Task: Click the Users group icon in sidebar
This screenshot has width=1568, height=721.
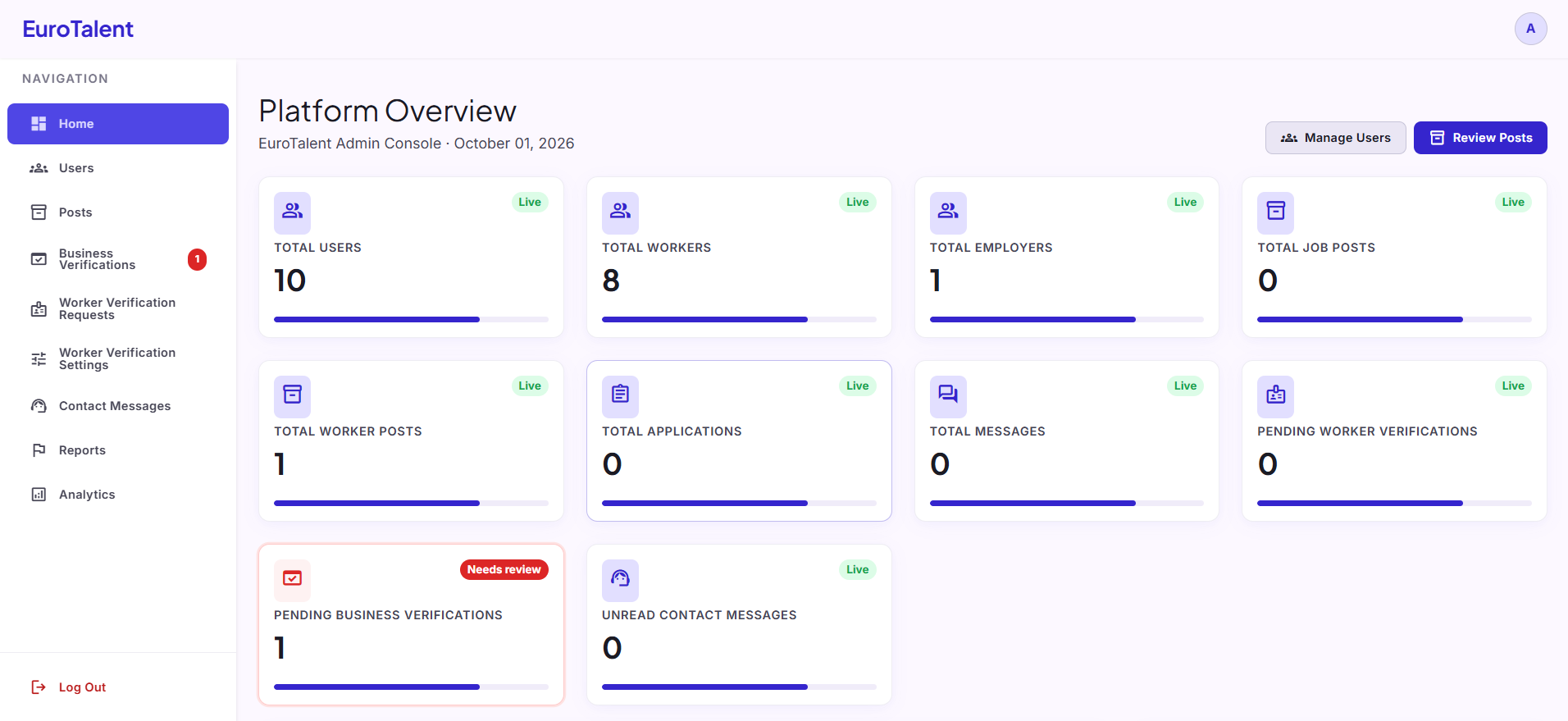Action: click(39, 168)
